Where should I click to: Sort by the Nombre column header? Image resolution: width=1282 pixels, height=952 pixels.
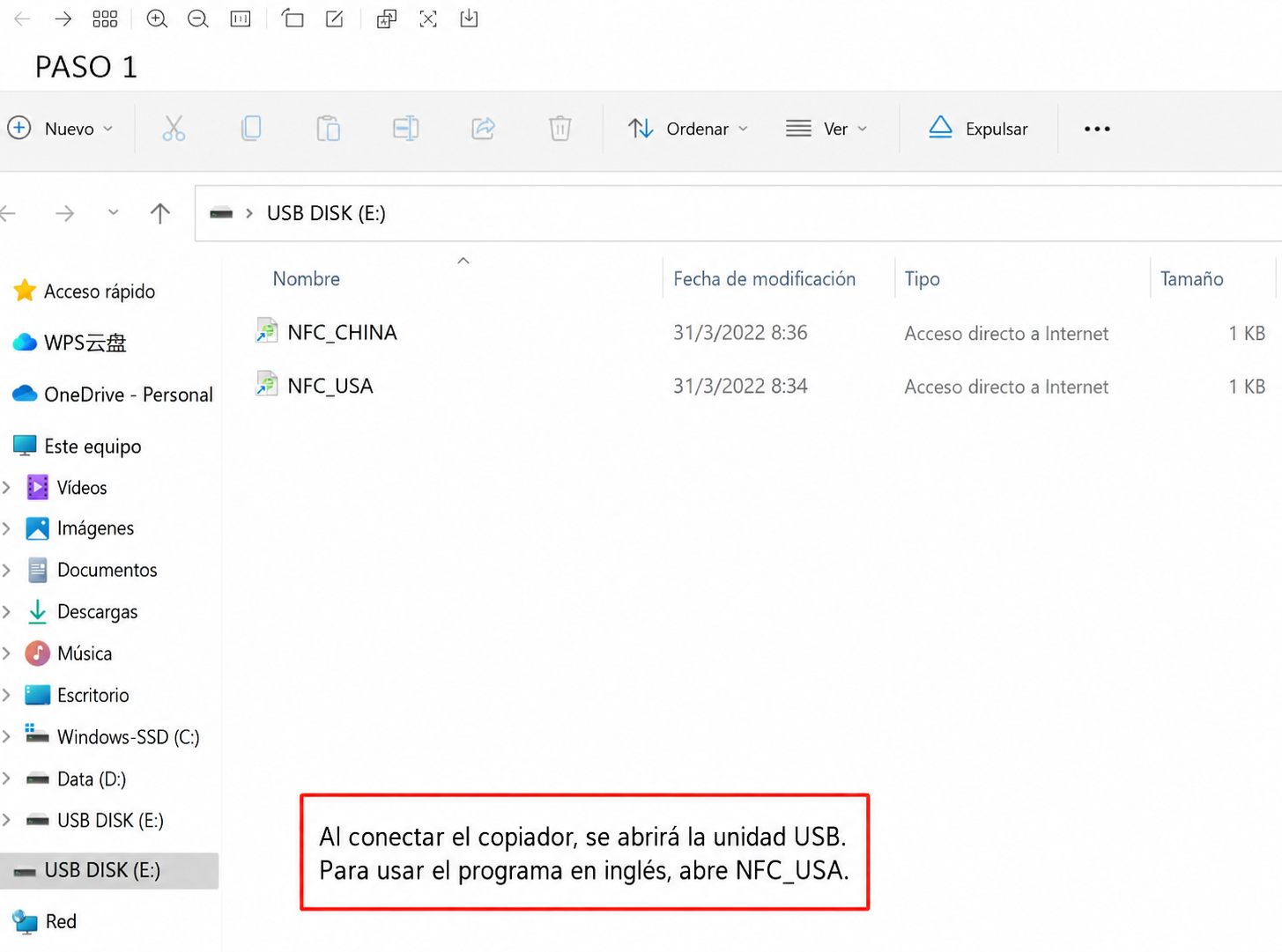pyautogui.click(x=306, y=279)
